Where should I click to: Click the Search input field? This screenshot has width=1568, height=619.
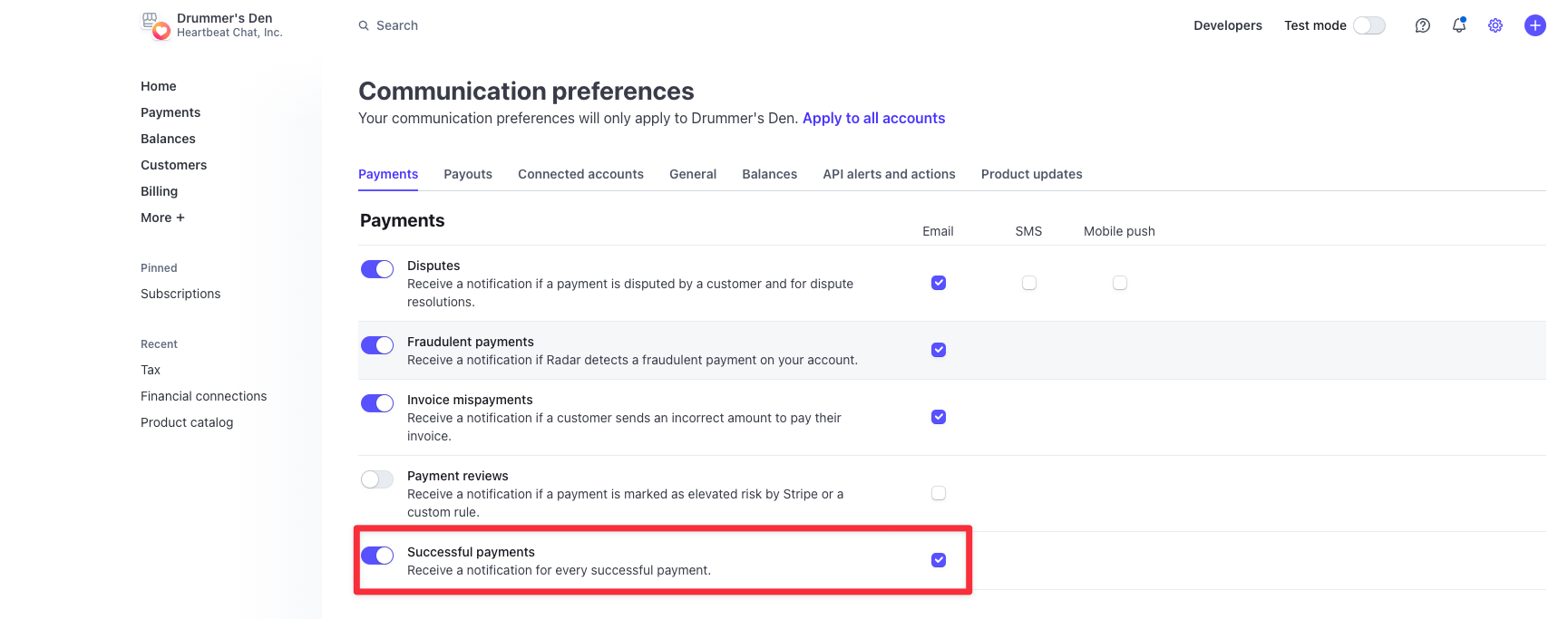click(544, 25)
